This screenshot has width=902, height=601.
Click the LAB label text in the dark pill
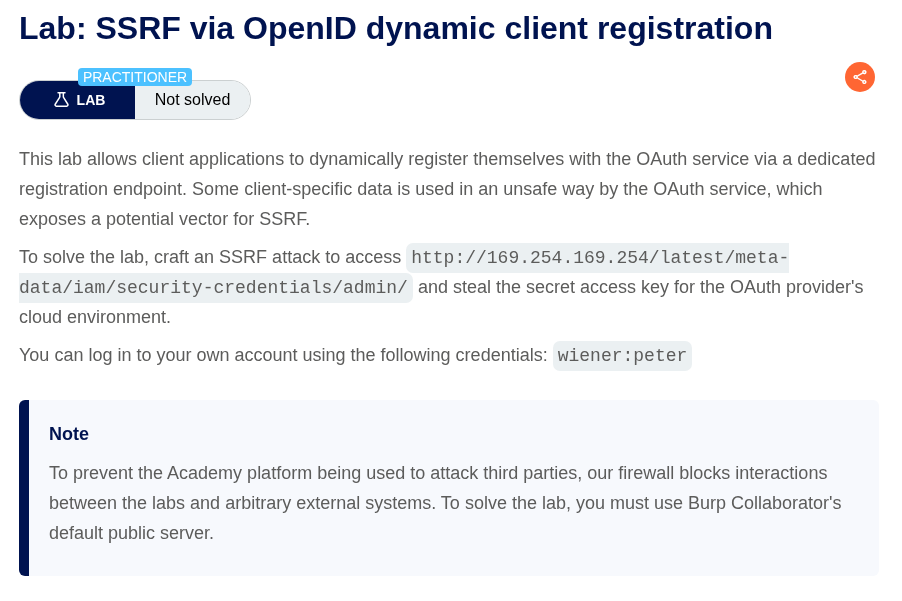(91, 100)
